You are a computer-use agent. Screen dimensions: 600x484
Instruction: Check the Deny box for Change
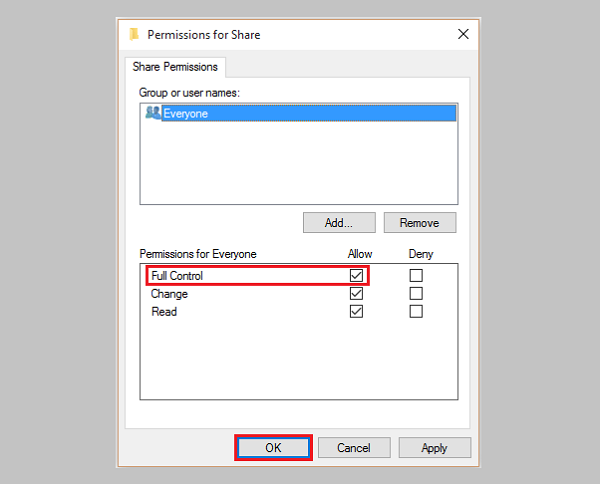416,294
